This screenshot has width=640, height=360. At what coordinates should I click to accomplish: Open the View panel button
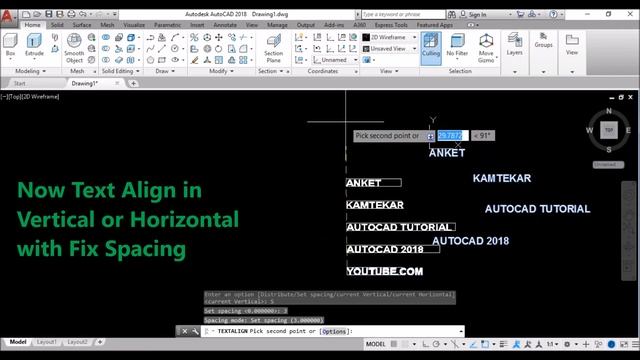click(572, 45)
